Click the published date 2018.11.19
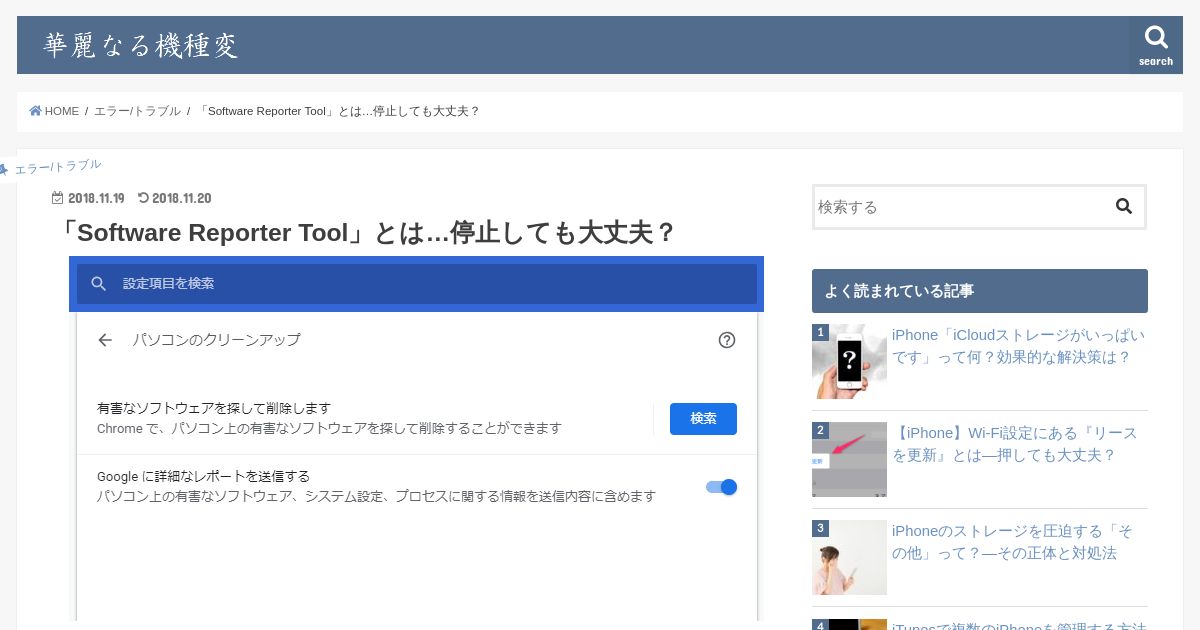 point(88,198)
